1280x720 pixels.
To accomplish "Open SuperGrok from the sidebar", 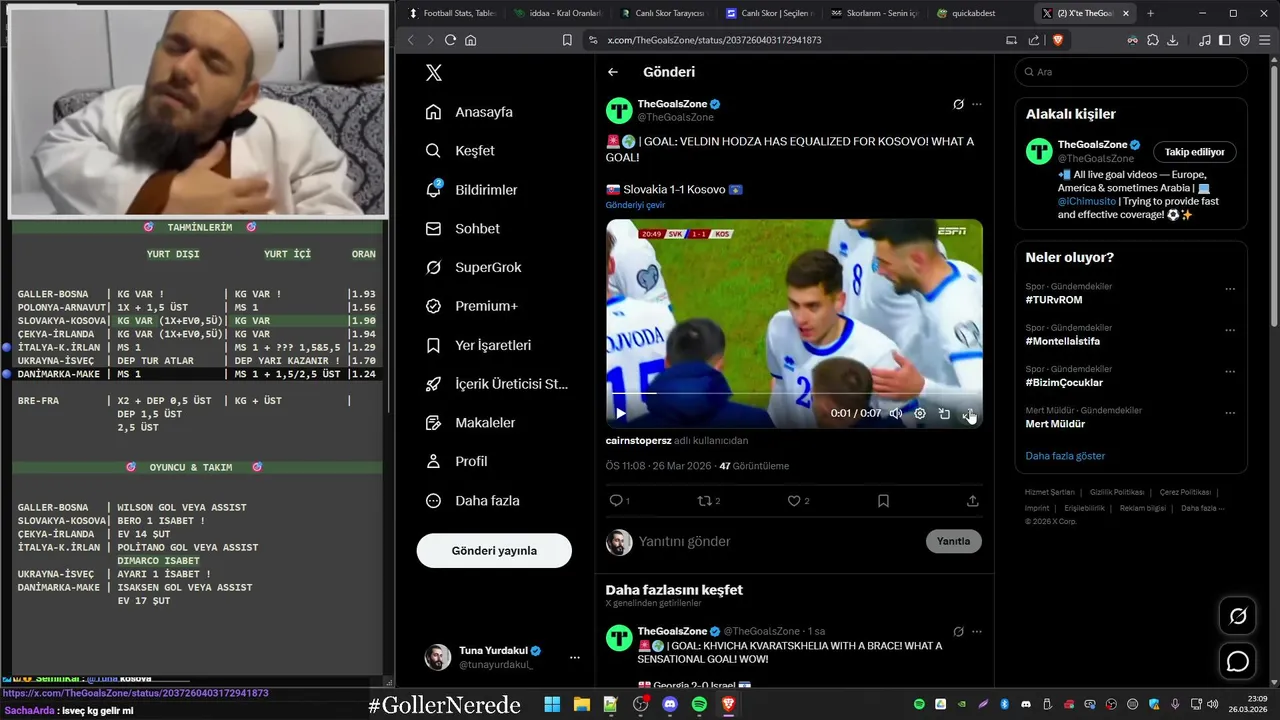I will 473,268.
